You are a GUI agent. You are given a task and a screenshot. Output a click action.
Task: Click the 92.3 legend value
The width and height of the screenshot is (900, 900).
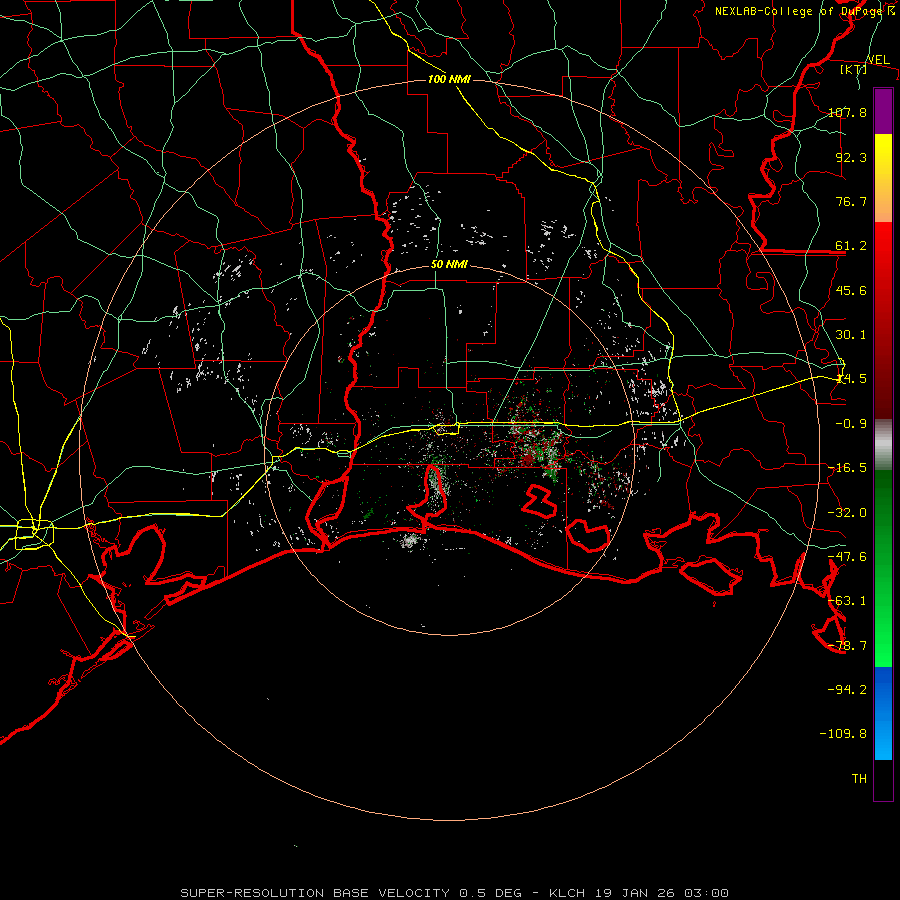click(851, 157)
